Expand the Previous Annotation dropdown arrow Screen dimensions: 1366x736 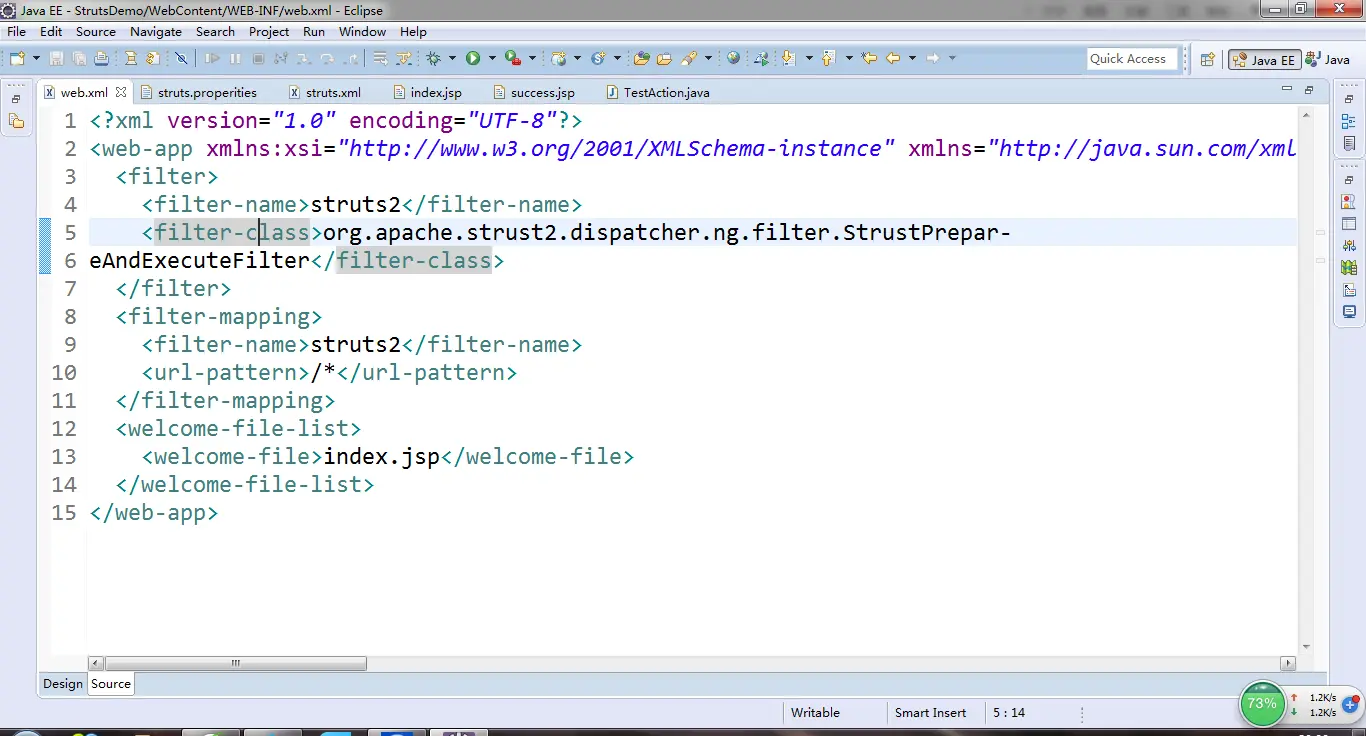849,58
